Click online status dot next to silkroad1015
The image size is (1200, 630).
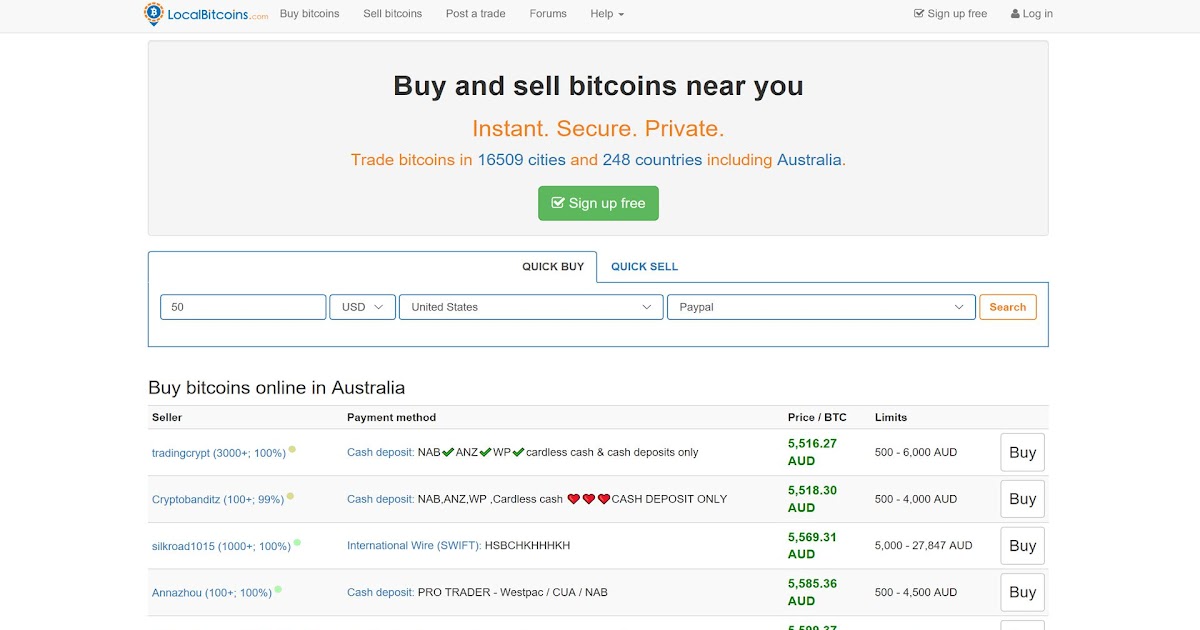[x=297, y=543]
